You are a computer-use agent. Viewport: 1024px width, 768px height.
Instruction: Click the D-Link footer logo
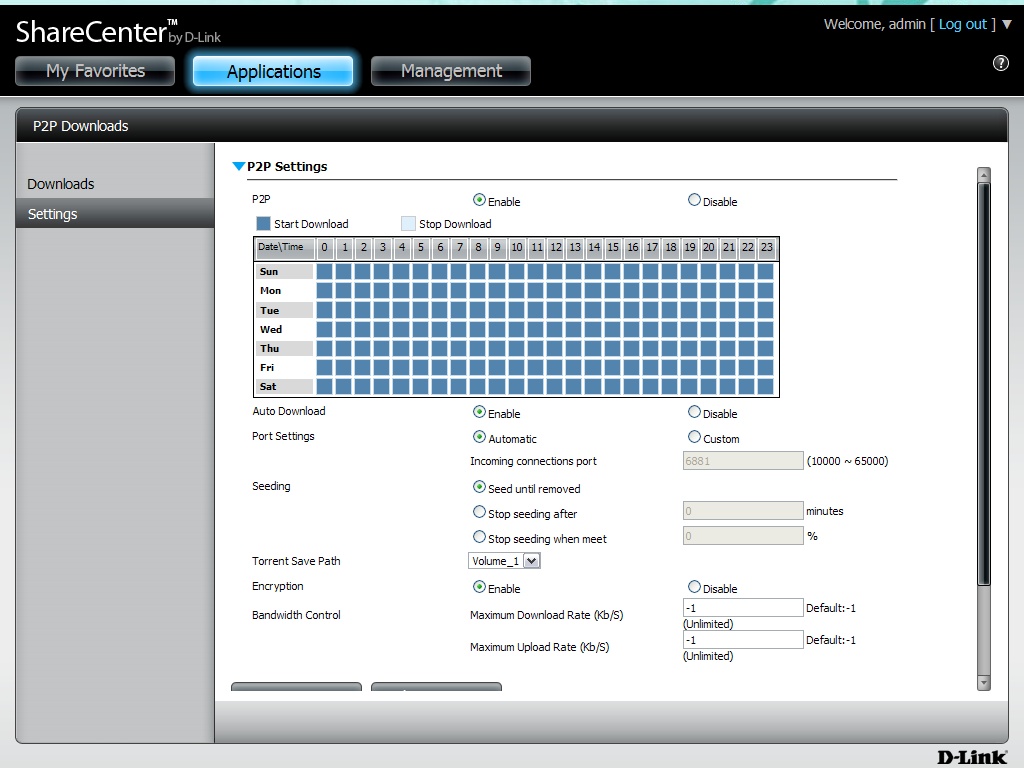972,757
